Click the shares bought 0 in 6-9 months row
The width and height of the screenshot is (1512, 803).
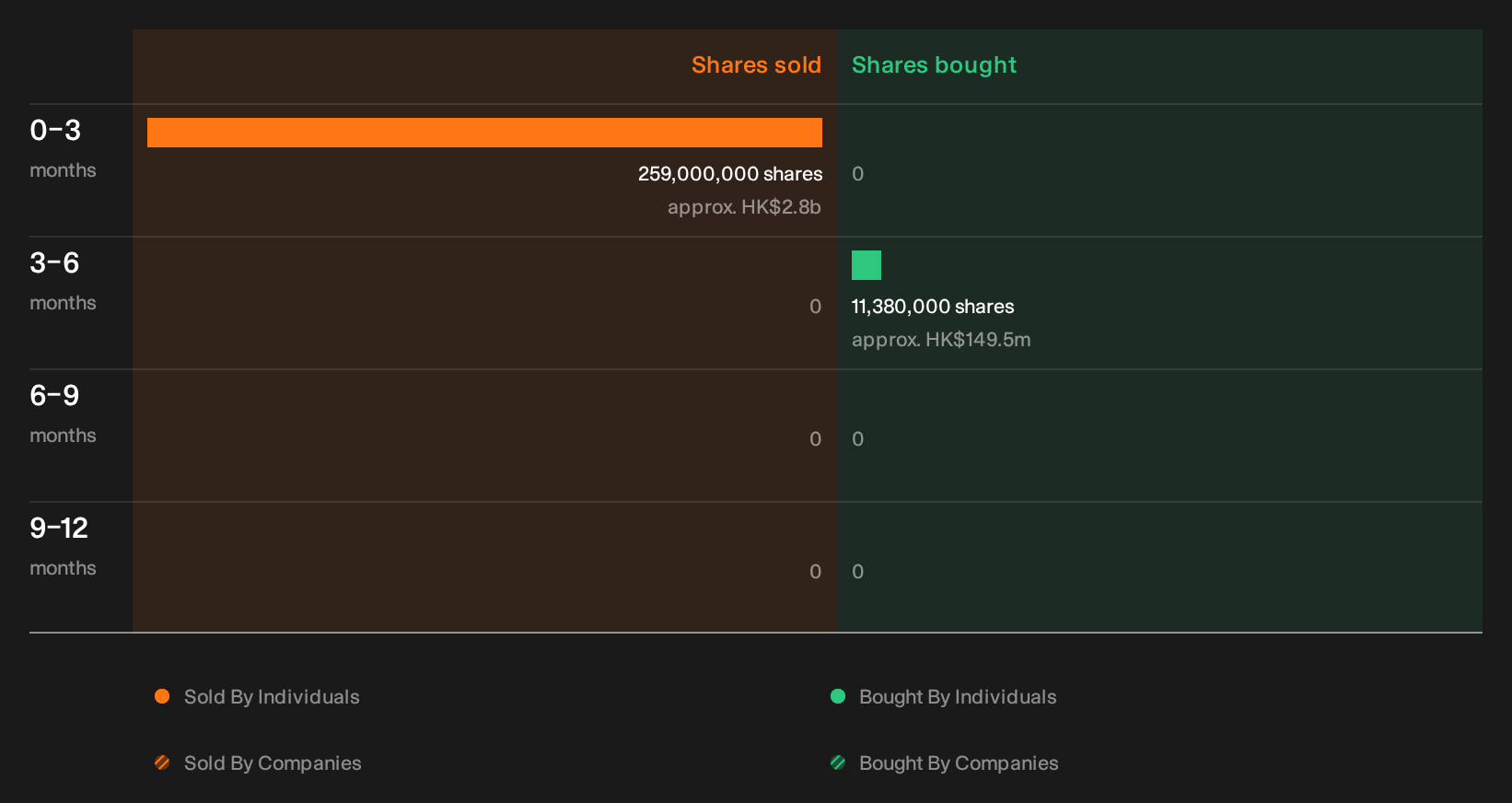tap(858, 439)
